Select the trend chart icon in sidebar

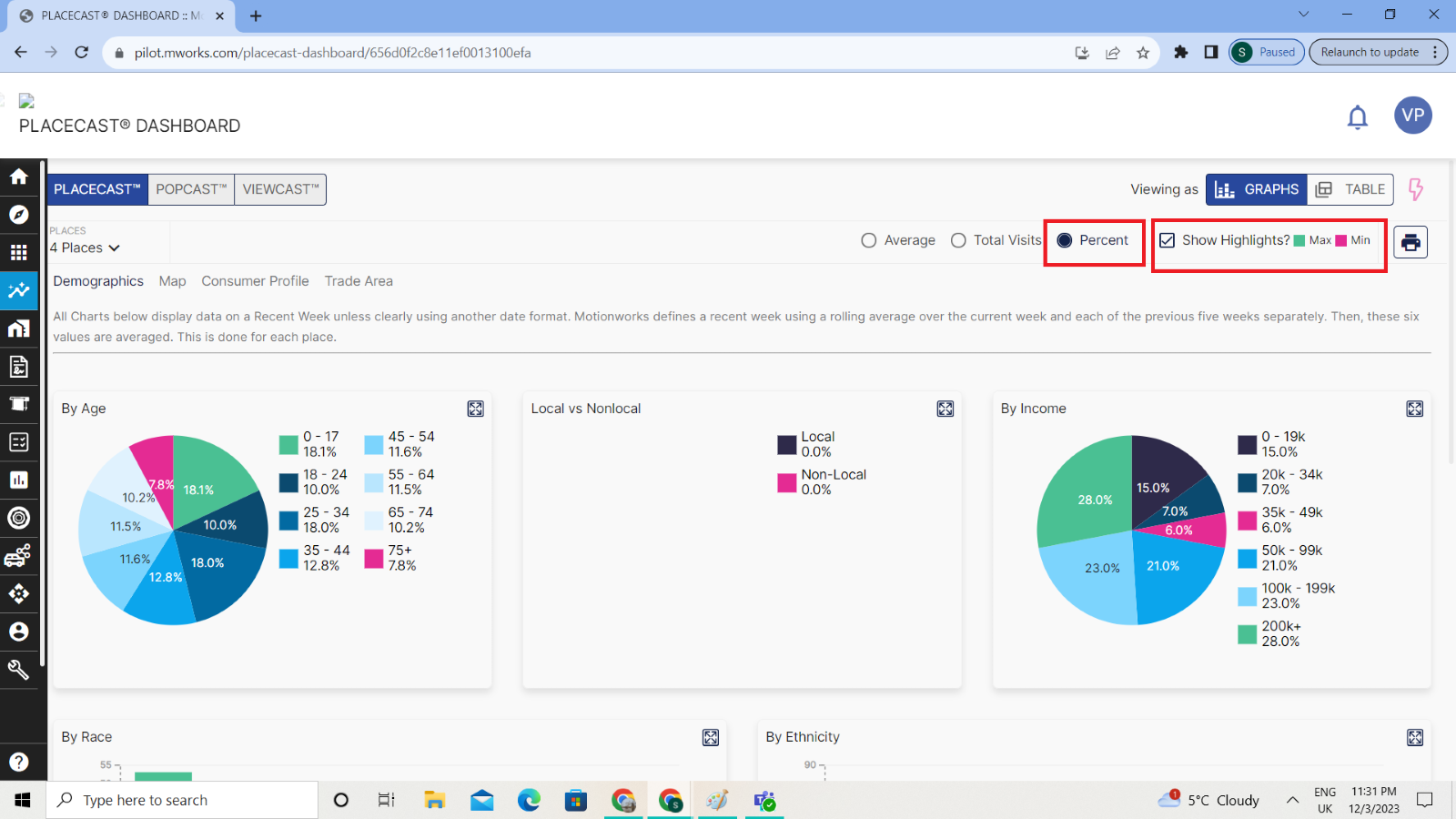(x=19, y=290)
